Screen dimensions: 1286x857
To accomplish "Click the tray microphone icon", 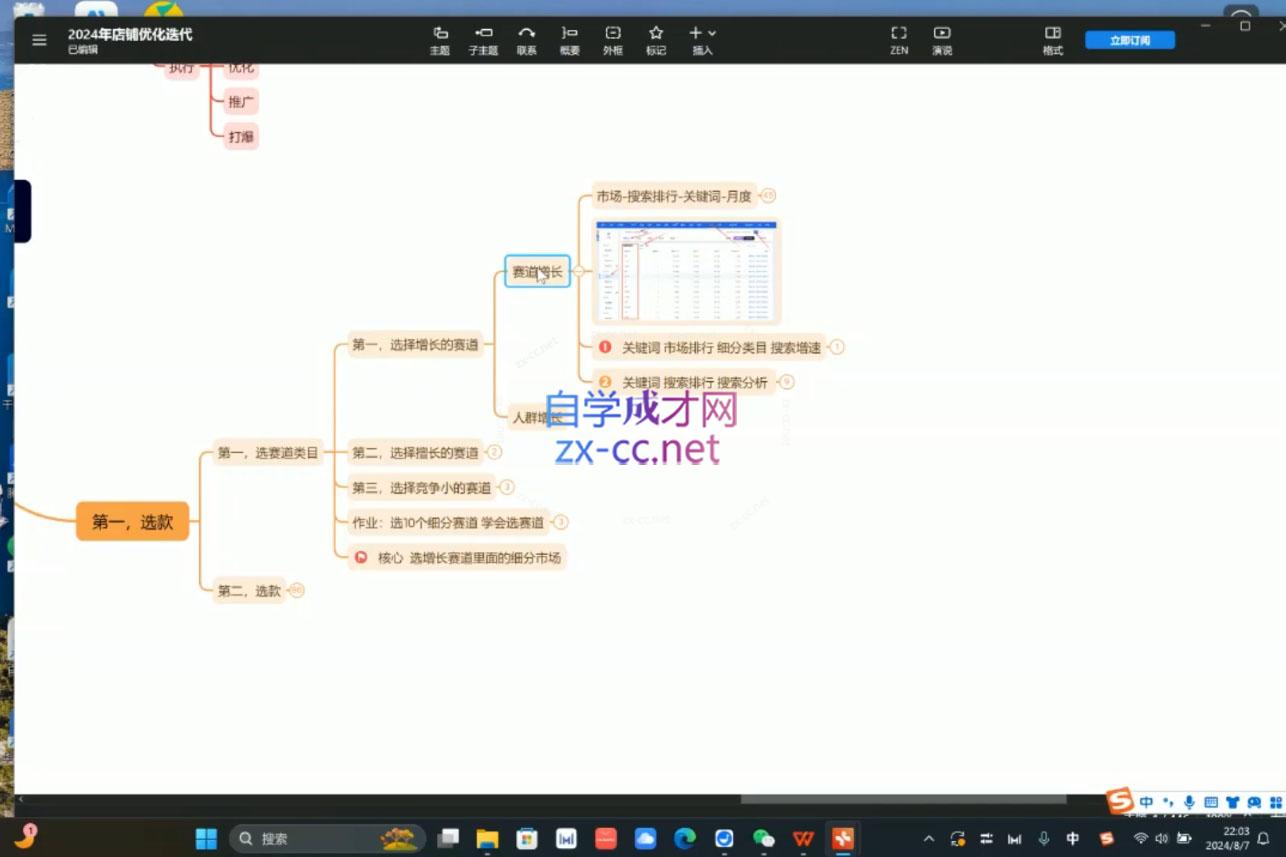I will 1044,839.
